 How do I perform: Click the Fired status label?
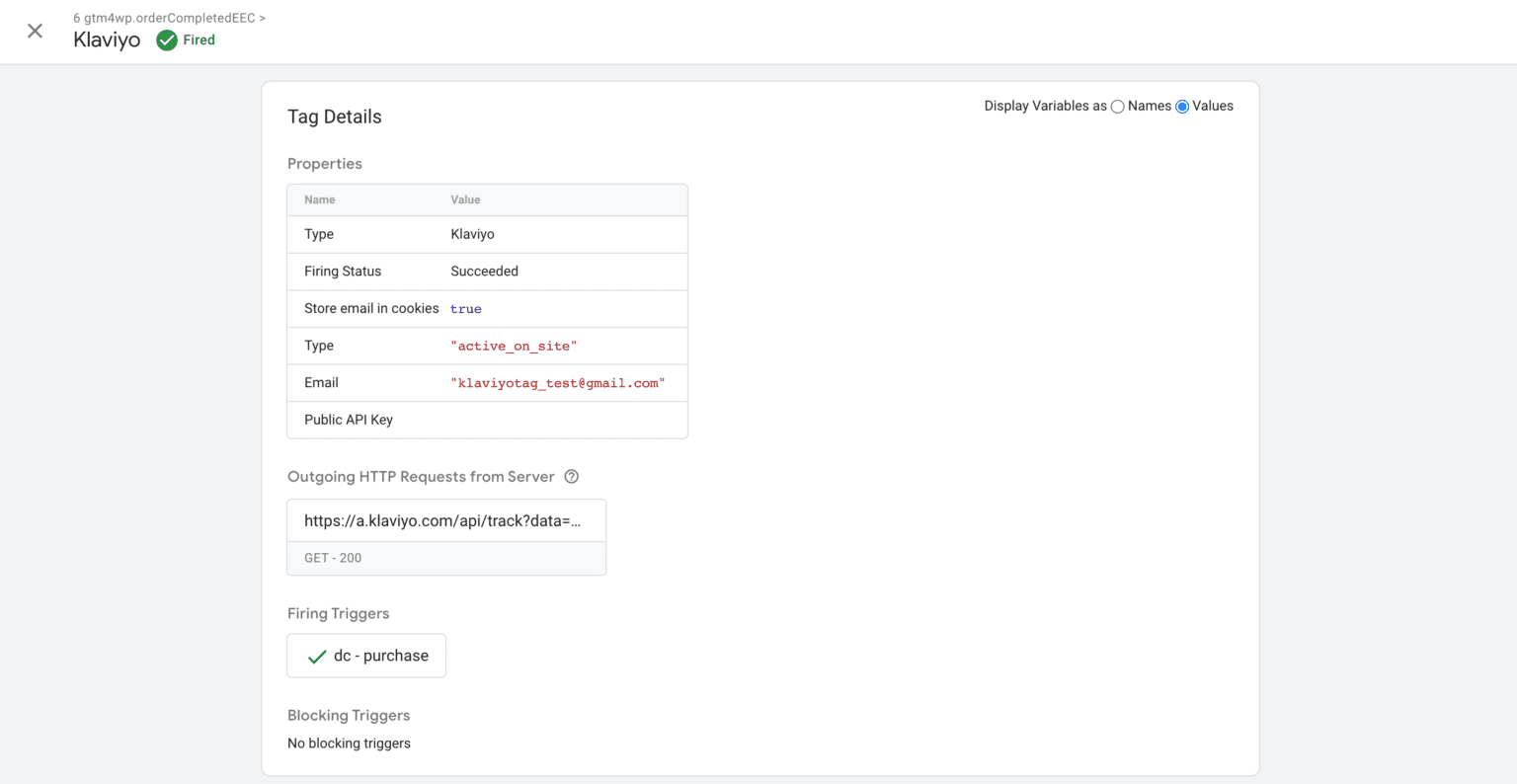pos(199,40)
